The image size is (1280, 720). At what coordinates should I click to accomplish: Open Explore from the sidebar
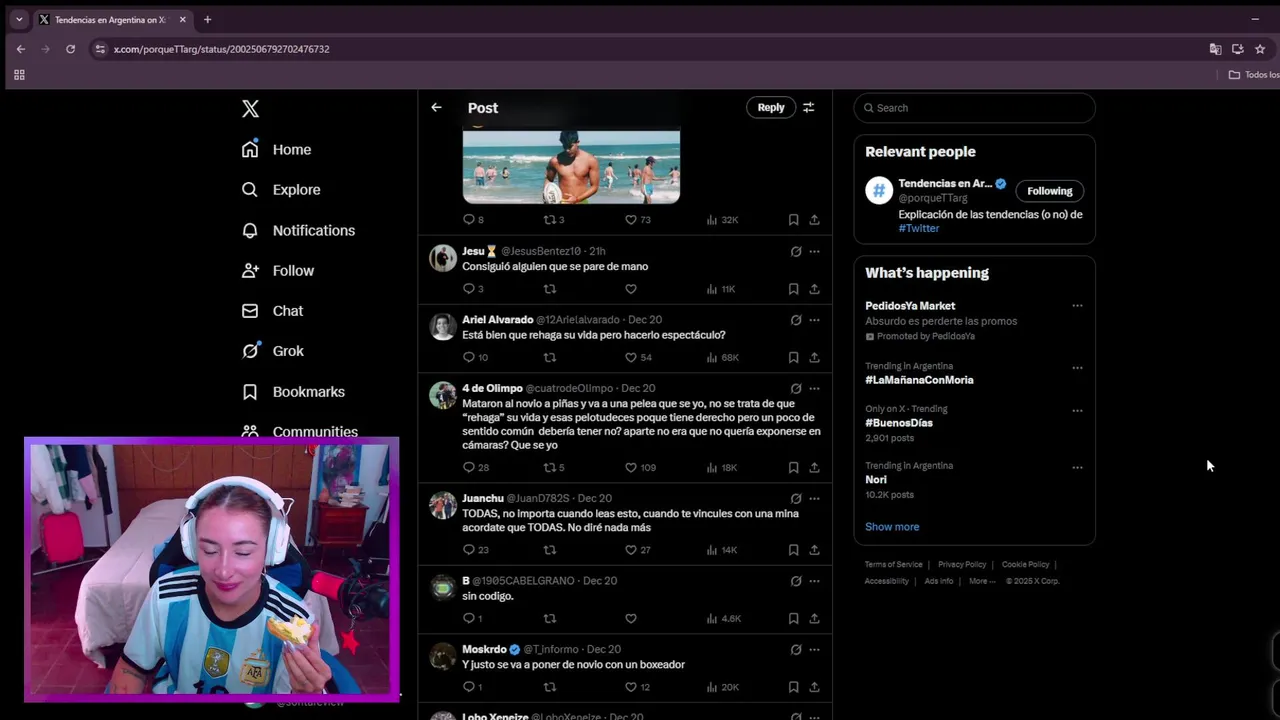click(281, 190)
